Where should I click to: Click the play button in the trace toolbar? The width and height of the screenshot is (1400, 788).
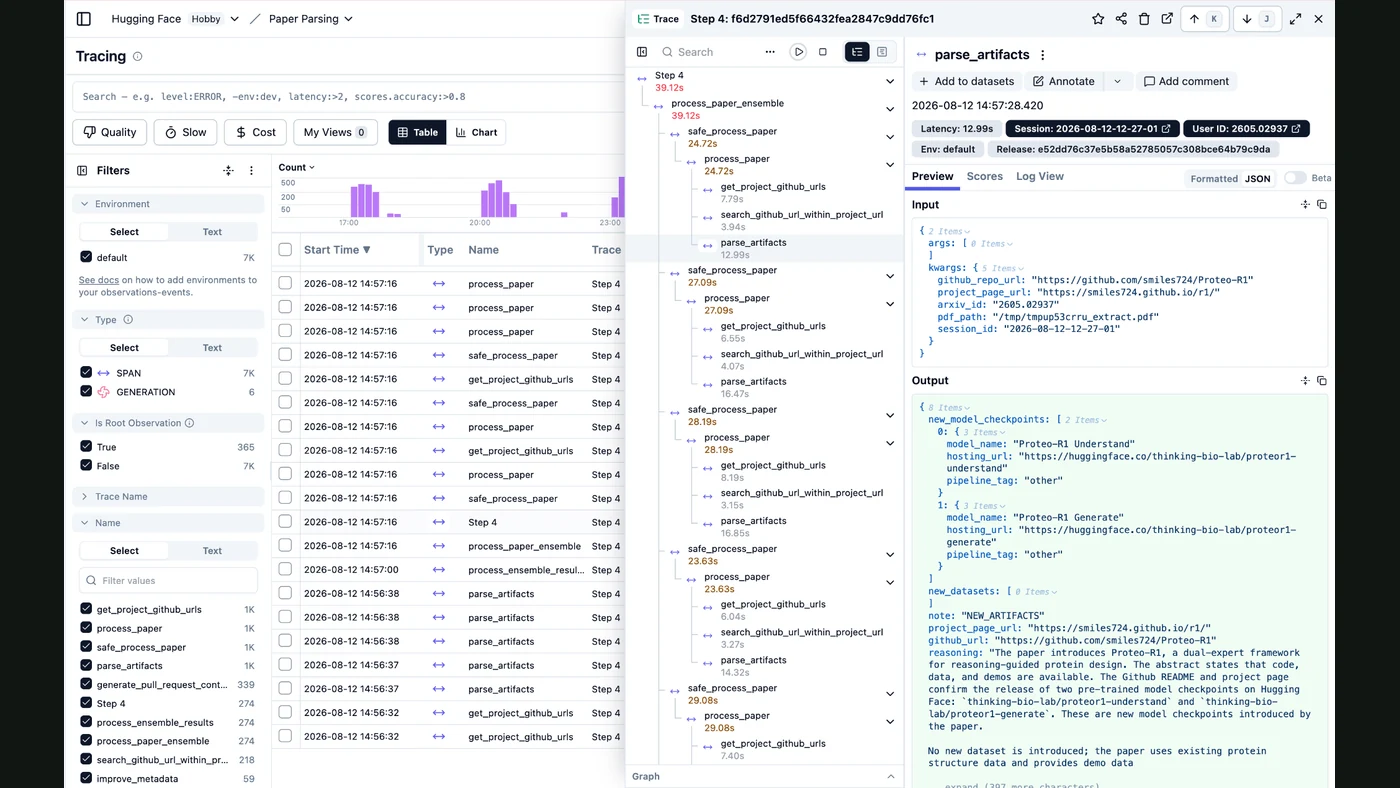[x=798, y=52]
